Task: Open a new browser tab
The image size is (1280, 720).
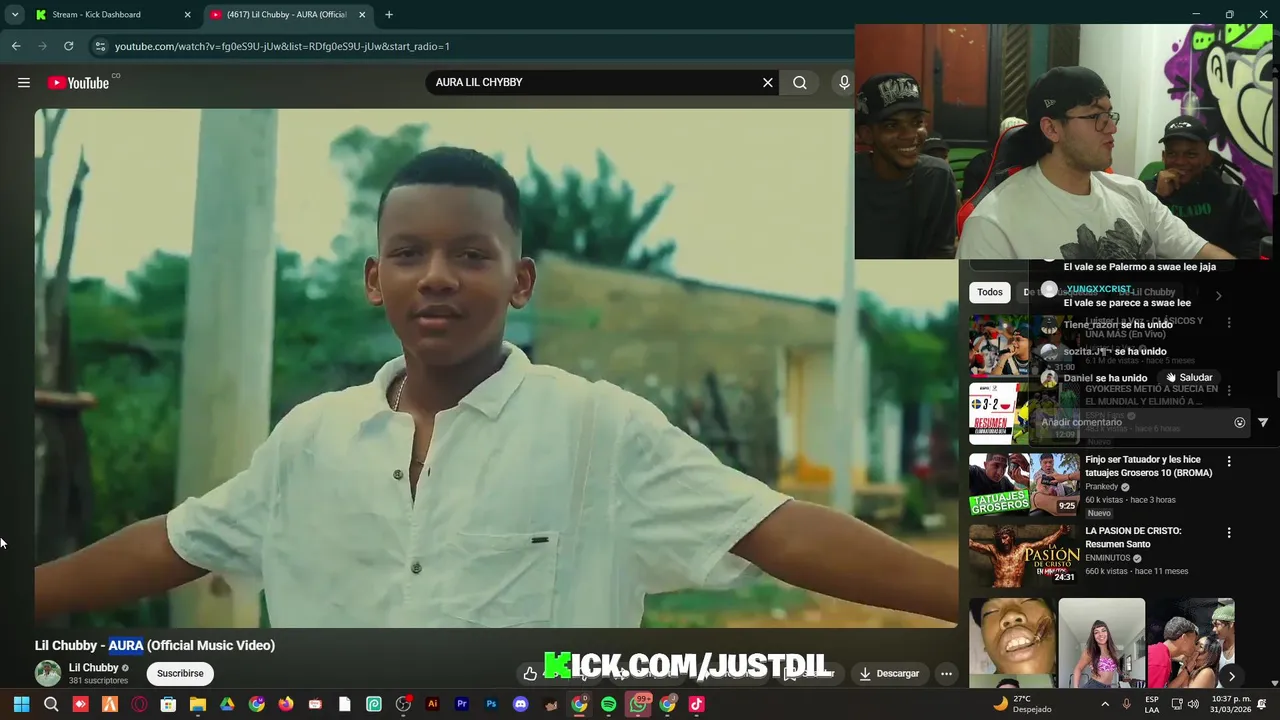Action: [x=389, y=15]
